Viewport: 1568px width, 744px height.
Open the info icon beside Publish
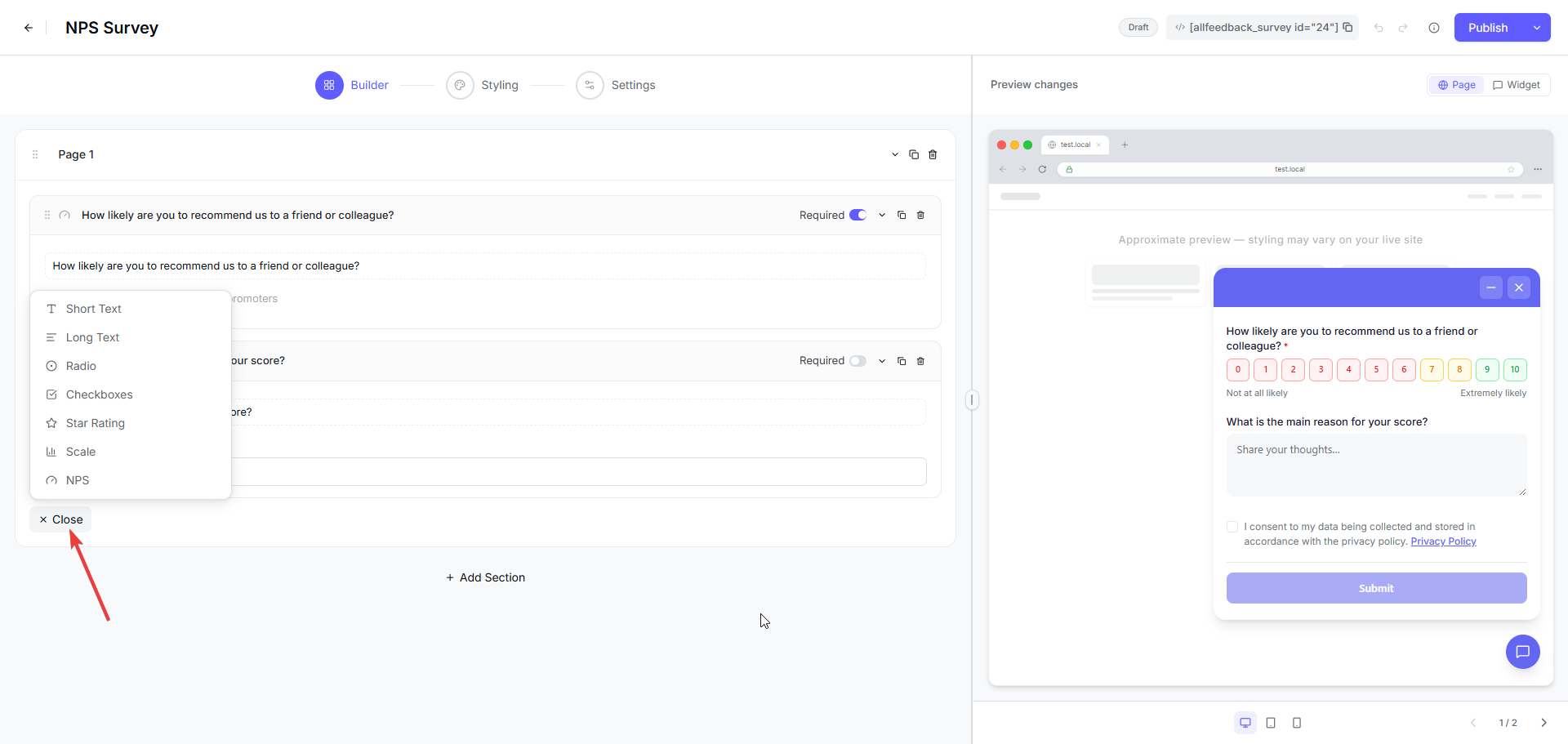[1434, 28]
